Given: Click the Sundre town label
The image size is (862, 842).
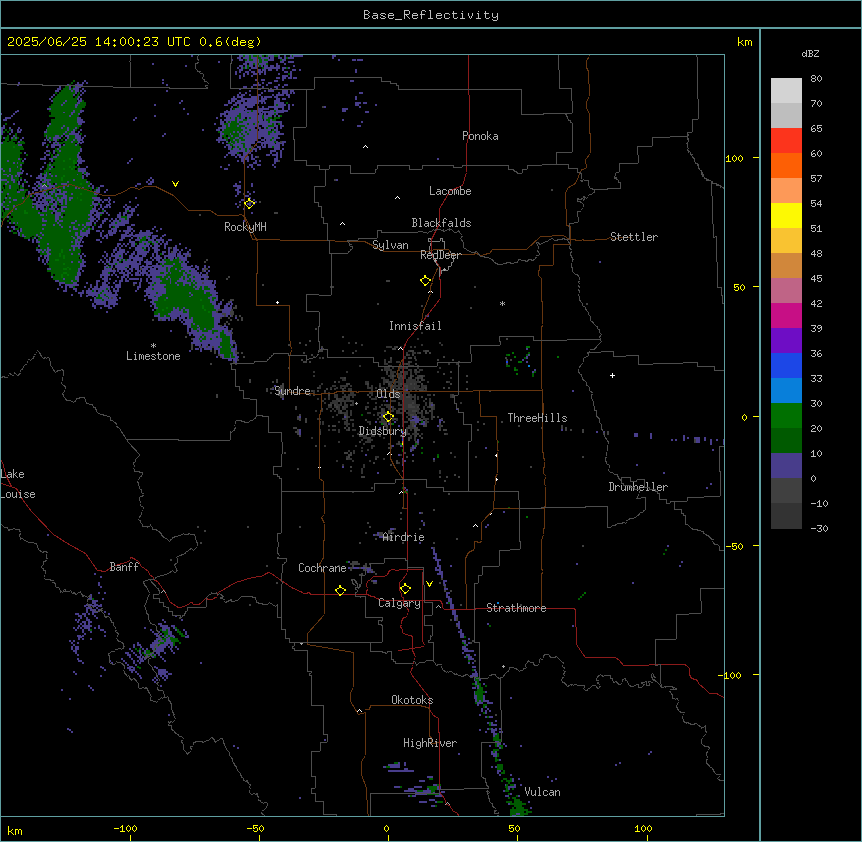Looking at the screenshot, I should click(x=292, y=391).
